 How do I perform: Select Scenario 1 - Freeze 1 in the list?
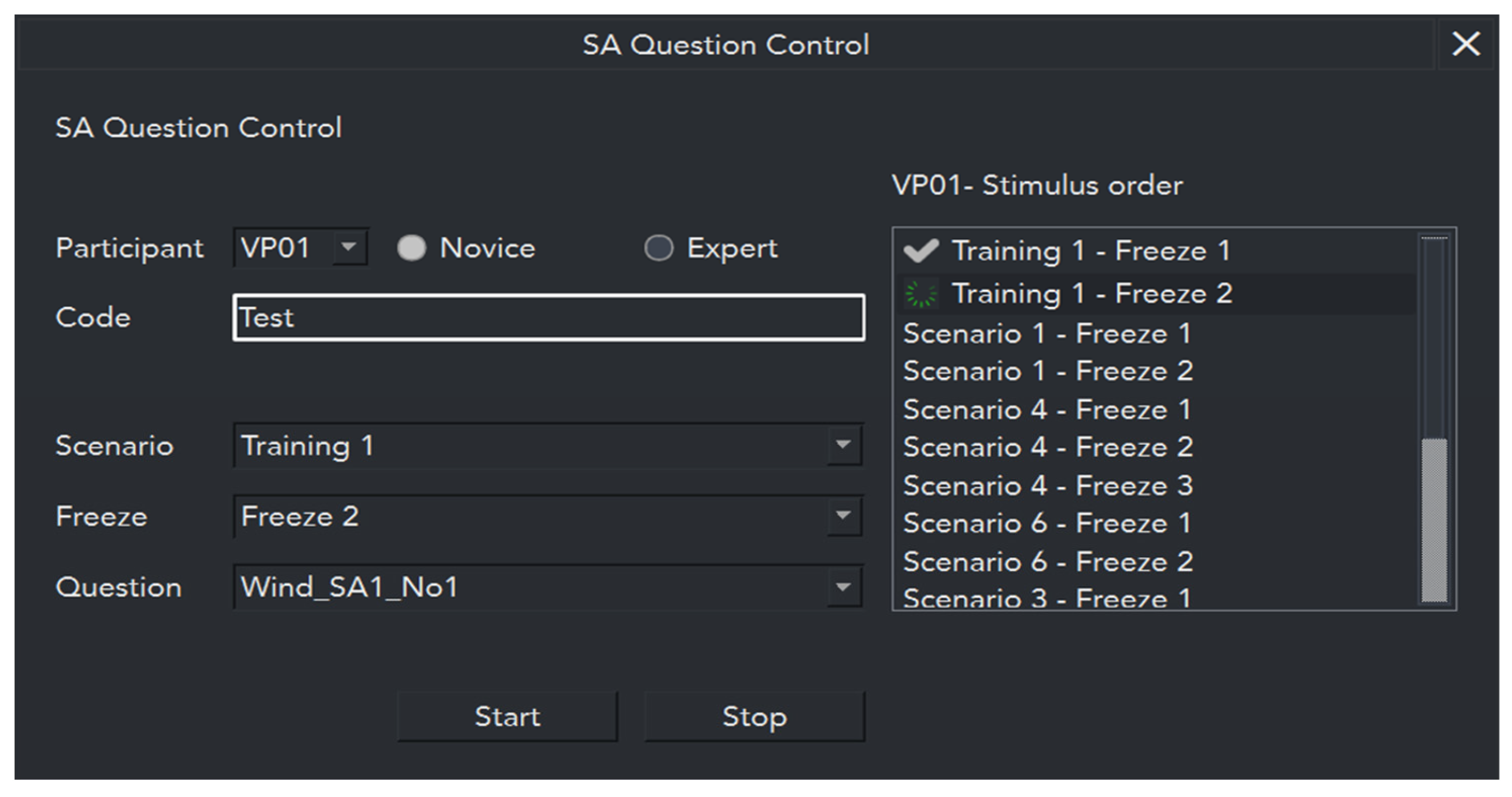coord(1047,333)
